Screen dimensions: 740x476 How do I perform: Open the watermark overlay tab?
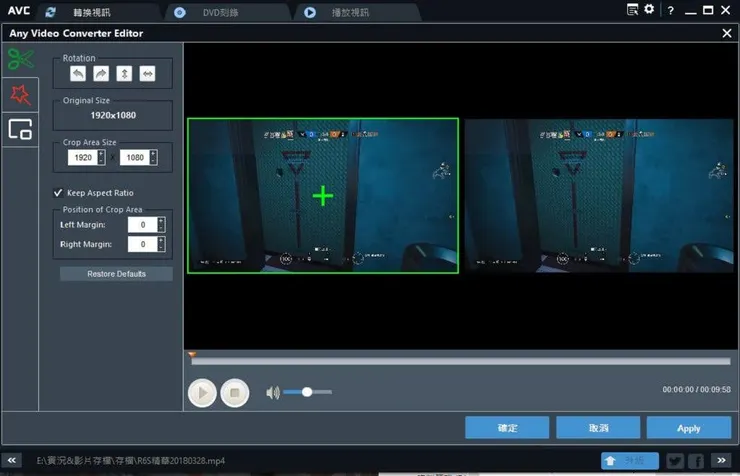20,129
